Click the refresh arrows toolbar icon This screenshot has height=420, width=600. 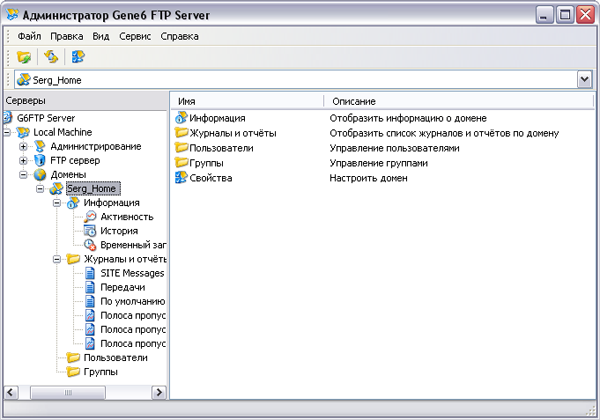51,57
